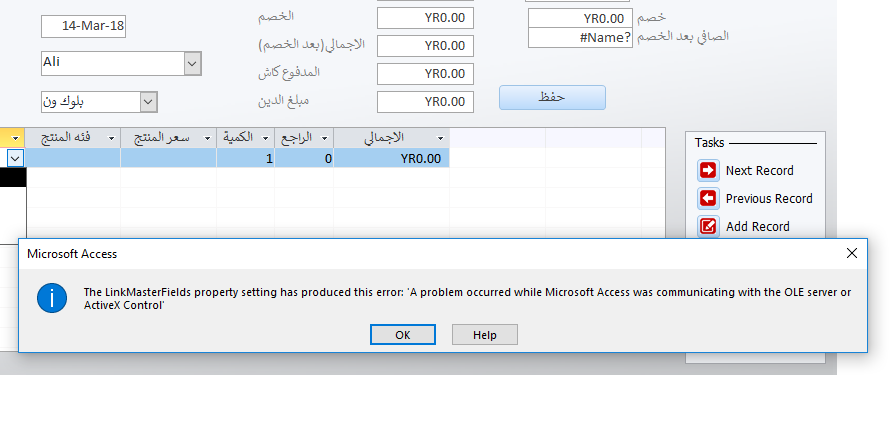
Task: Open the dropdown in the selected grid row
Action: [x=15, y=158]
